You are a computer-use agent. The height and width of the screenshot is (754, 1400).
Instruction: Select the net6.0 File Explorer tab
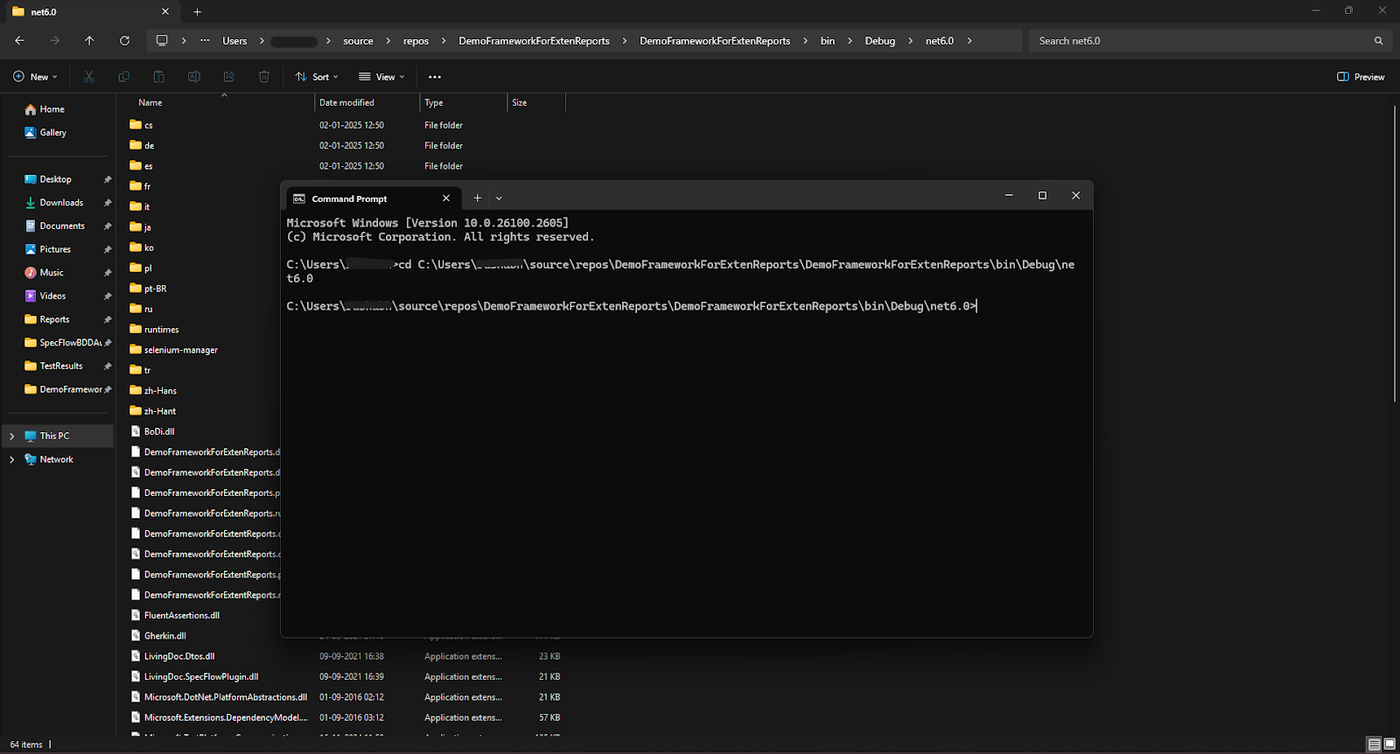pos(92,12)
